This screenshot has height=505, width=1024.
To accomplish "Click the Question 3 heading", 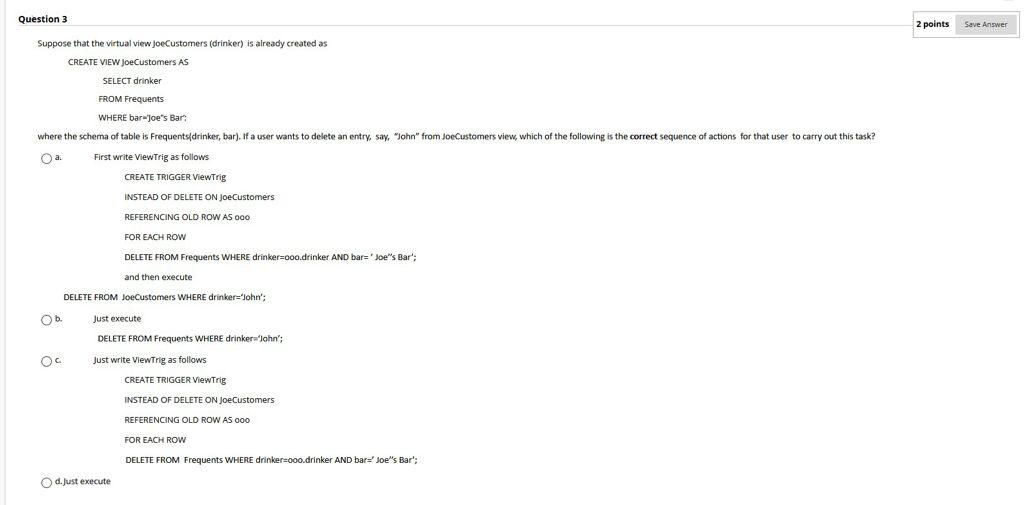I will tap(43, 19).
